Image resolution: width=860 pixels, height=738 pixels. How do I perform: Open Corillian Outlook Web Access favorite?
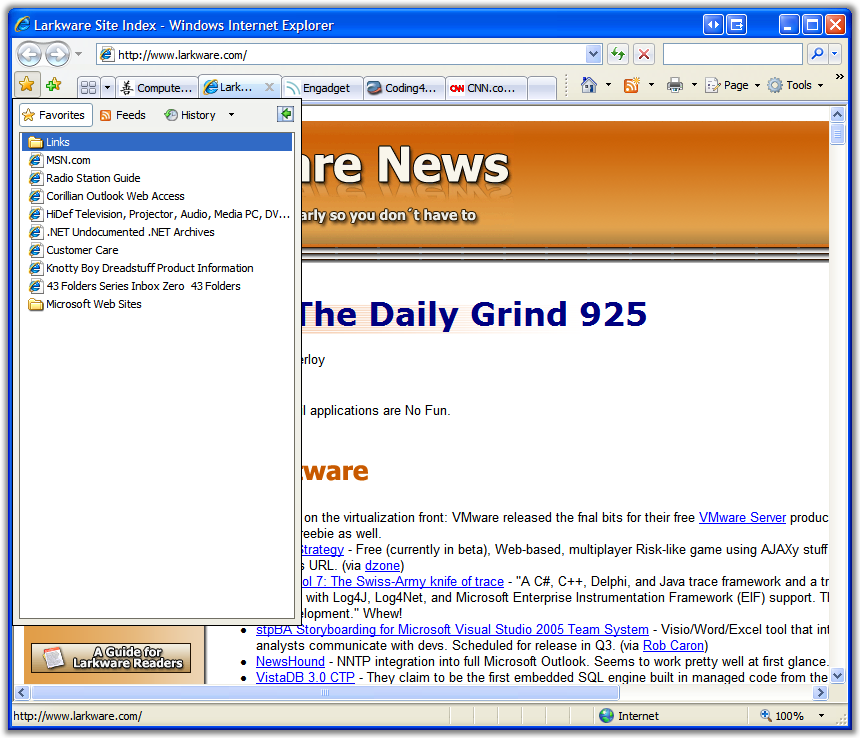click(157, 196)
